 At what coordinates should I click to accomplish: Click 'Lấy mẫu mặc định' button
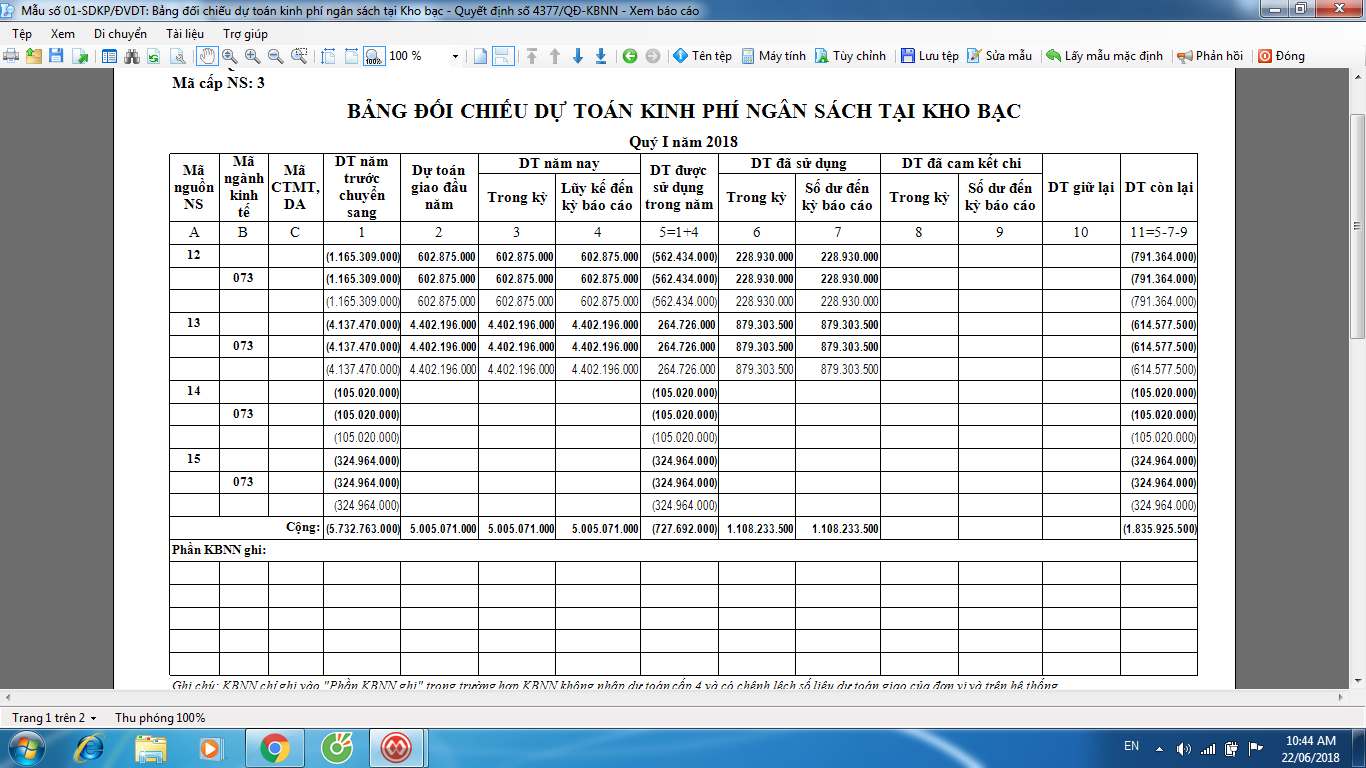click(x=1104, y=56)
